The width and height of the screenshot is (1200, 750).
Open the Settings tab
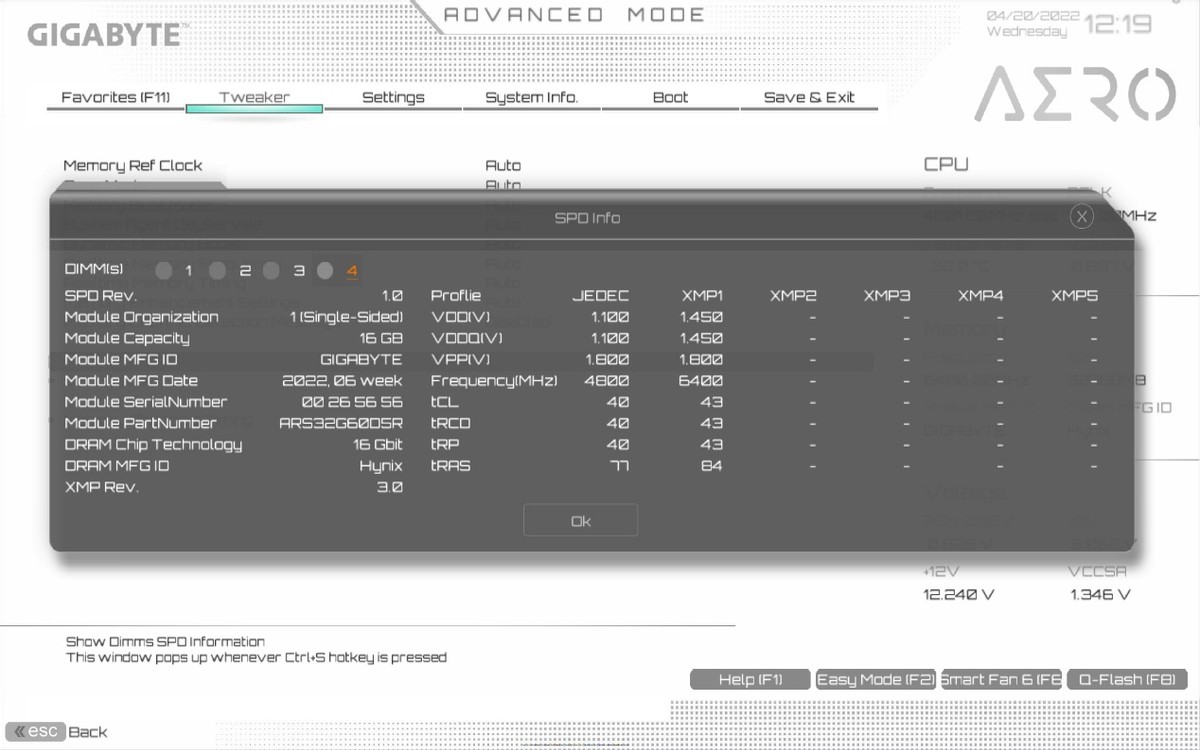[x=393, y=97]
